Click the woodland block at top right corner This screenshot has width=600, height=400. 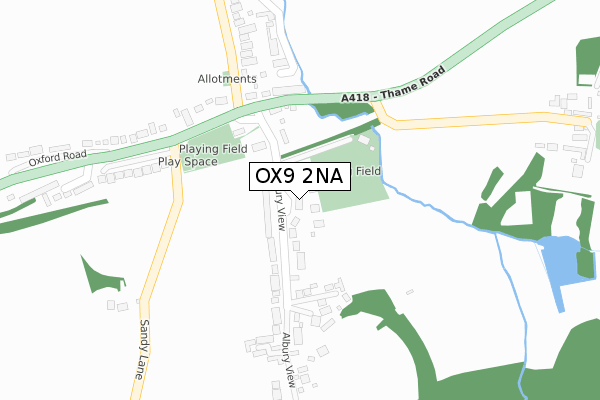click(587, 61)
